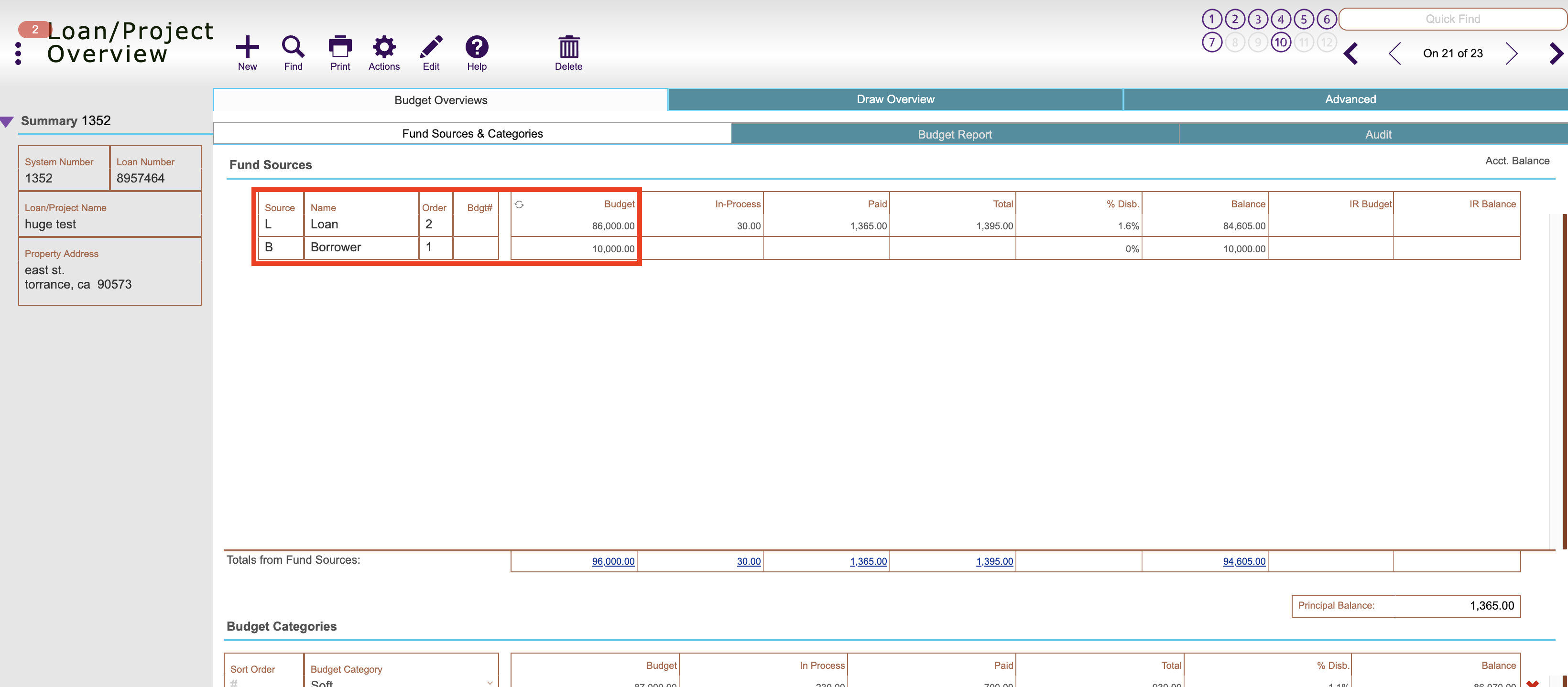Click % Disb. value 1.6%

[x=1128, y=226]
